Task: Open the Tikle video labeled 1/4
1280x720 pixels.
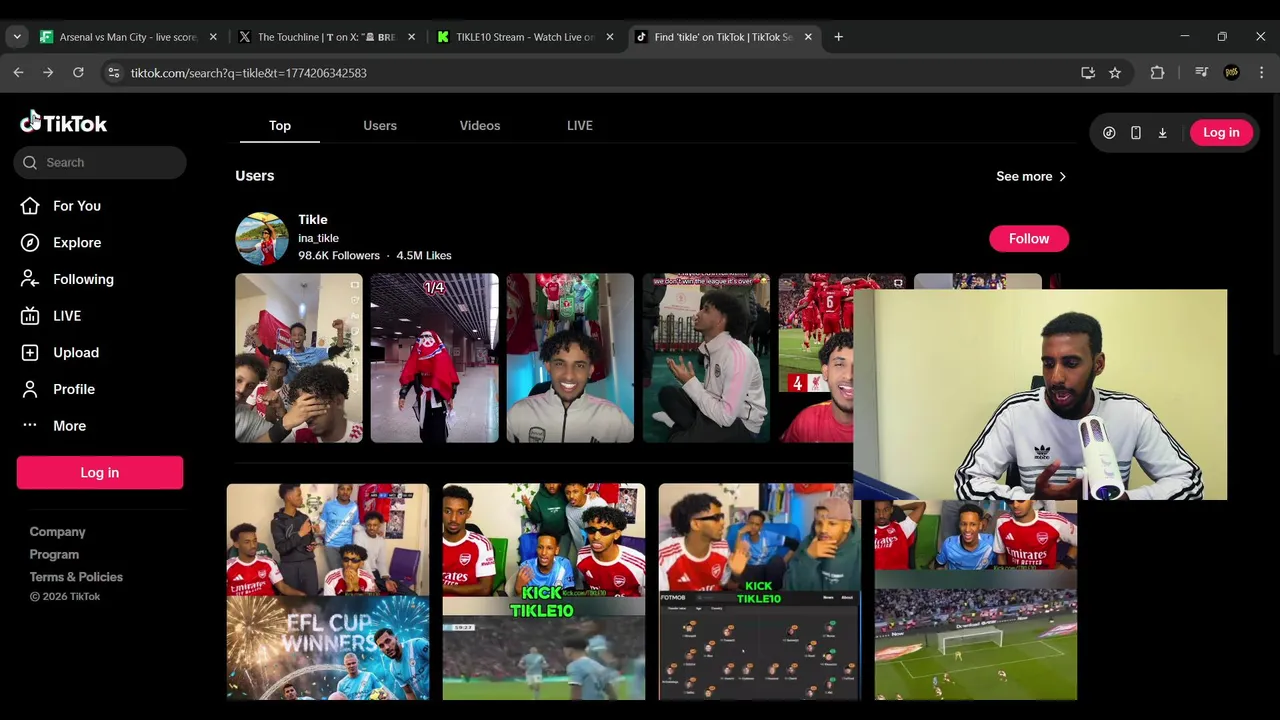Action: click(x=435, y=358)
